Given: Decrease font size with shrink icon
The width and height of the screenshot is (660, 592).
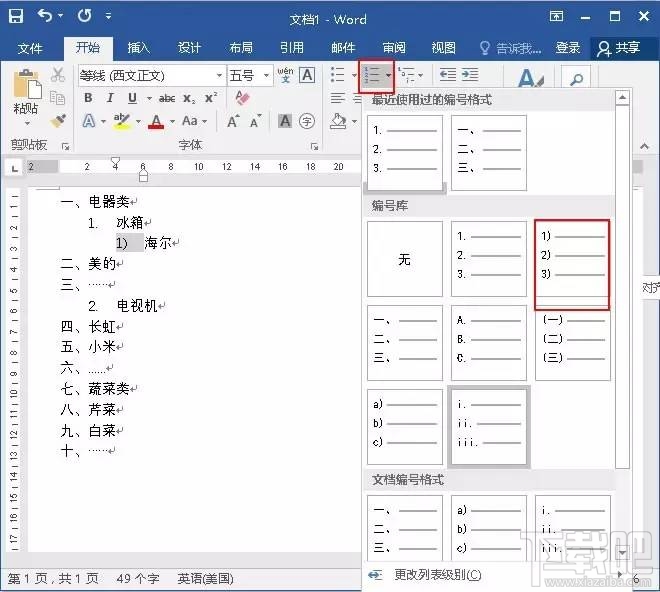Looking at the screenshot, I should coord(255,121).
